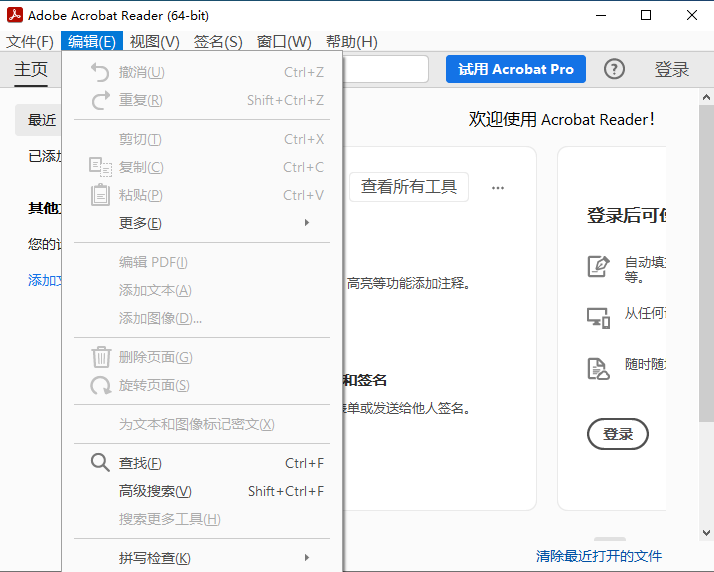This screenshot has width=714, height=572.
Task: Click the magnifier icon beside 查找(F)
Action: (100, 463)
